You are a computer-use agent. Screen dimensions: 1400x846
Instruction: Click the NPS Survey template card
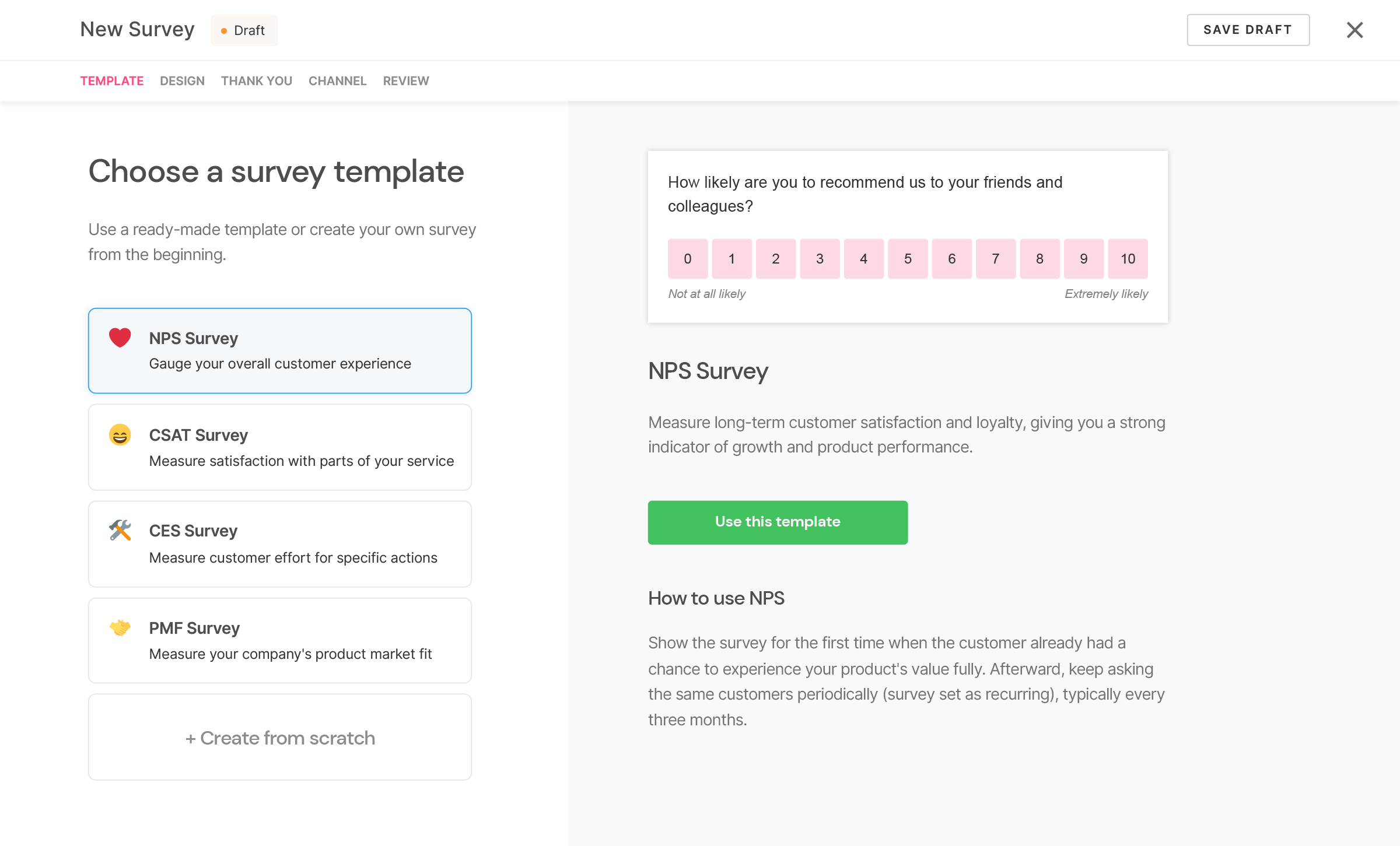(x=280, y=350)
